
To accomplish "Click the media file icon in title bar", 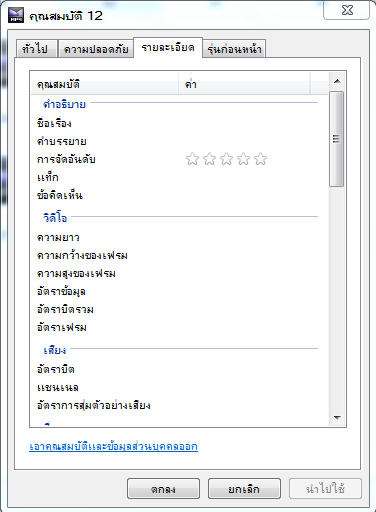I will [x=16, y=15].
